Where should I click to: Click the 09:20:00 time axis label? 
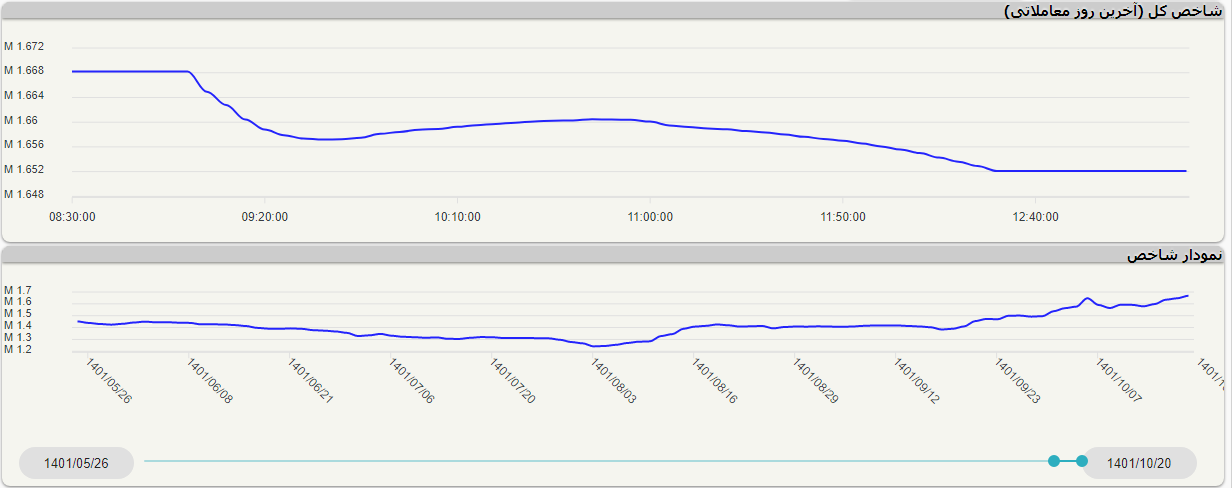[x=265, y=216]
